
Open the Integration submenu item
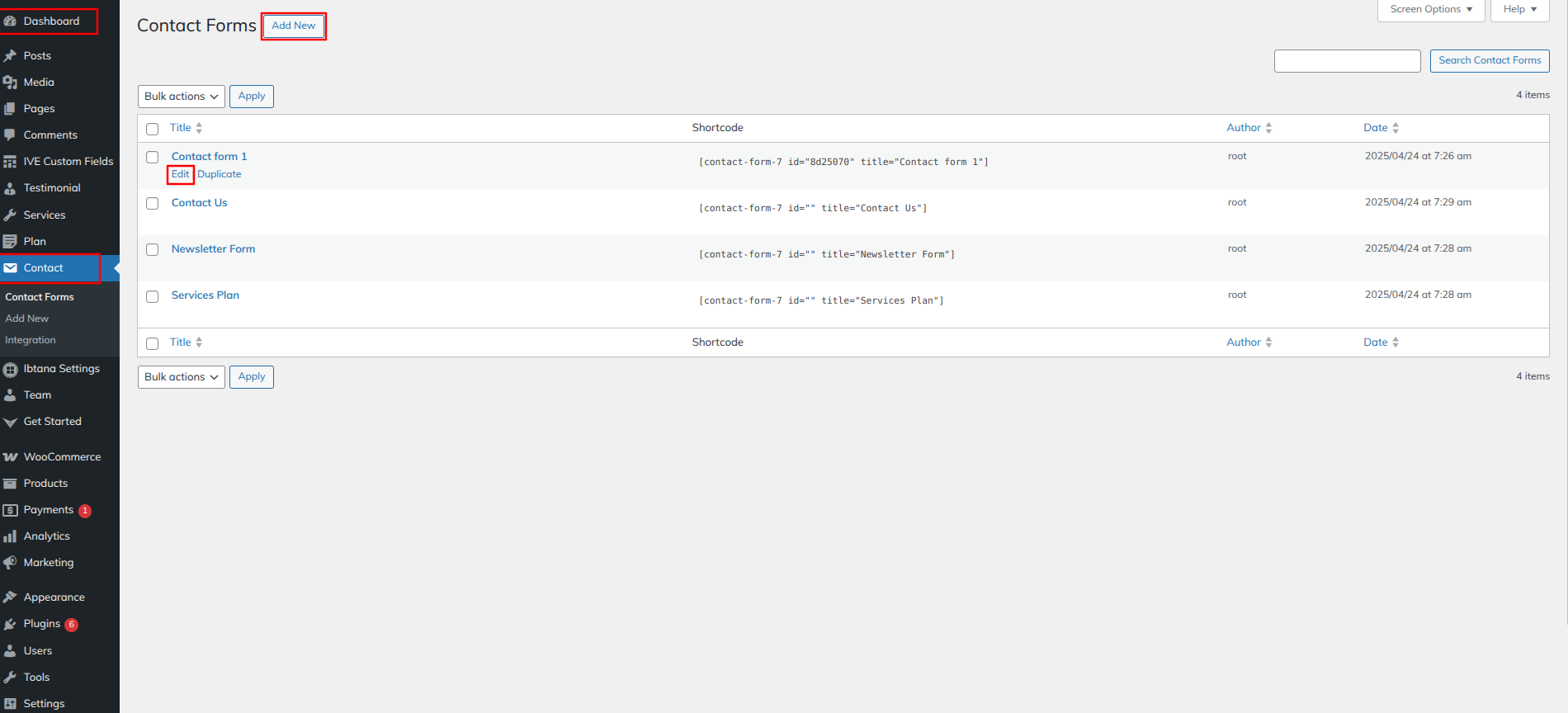pyautogui.click(x=31, y=340)
